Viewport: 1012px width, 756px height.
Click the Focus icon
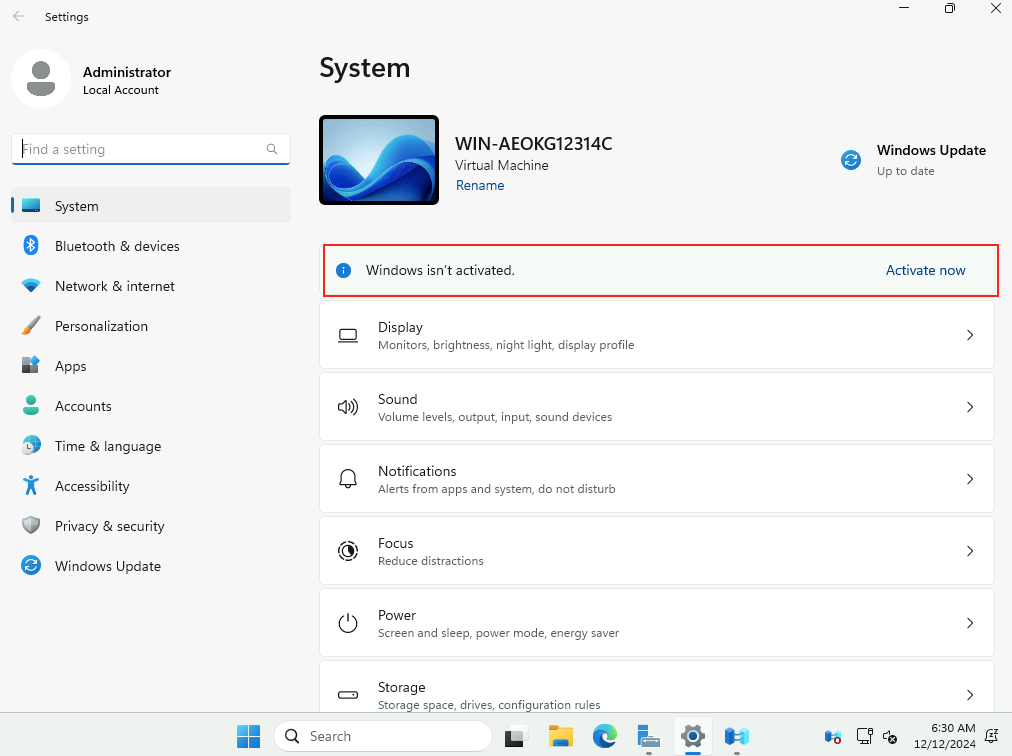[x=348, y=551]
